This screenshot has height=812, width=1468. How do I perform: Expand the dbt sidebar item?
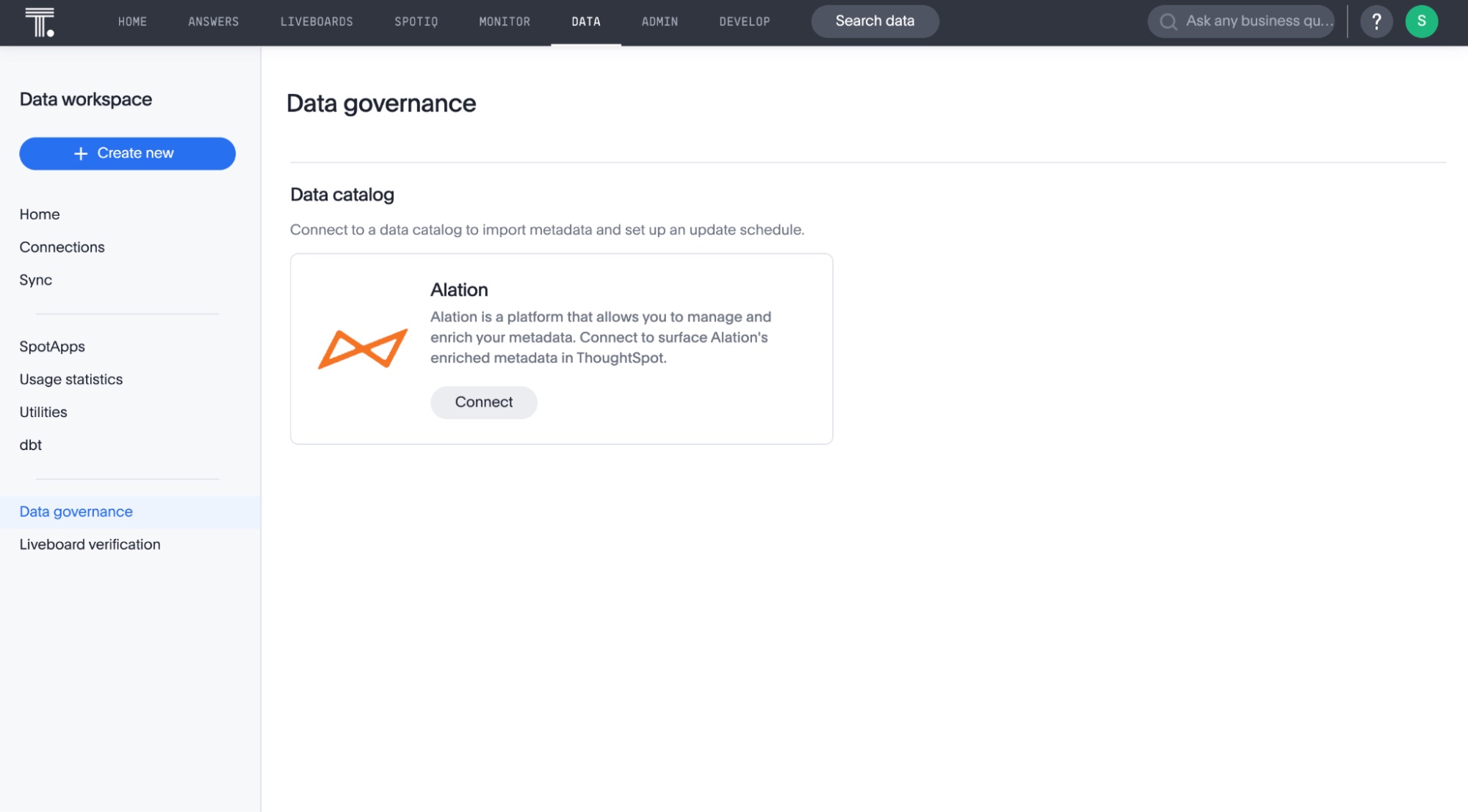(30, 445)
